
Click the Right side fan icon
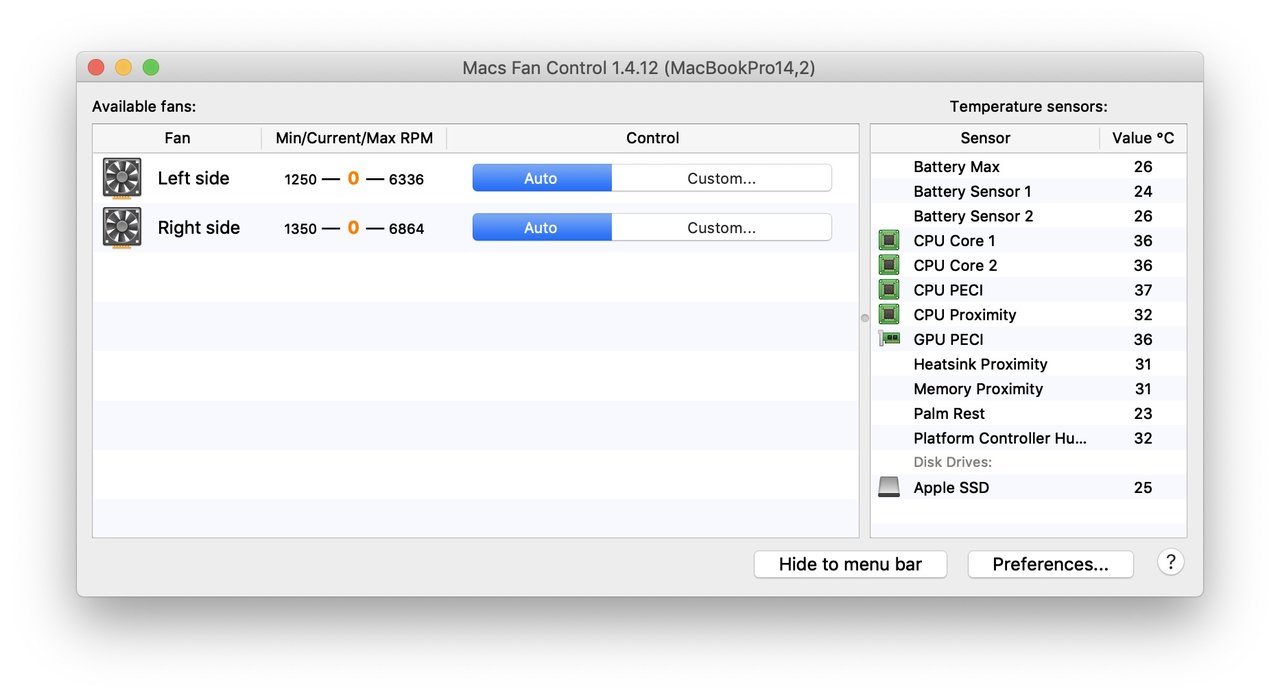pos(122,227)
